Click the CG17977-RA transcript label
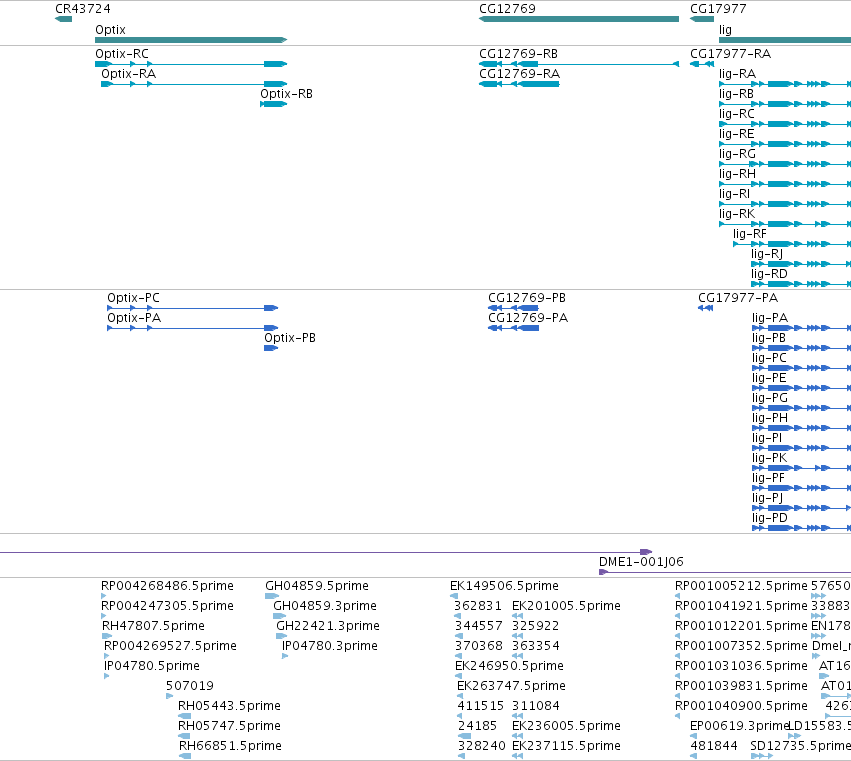Viewport: 851px width, 761px height. (731, 54)
